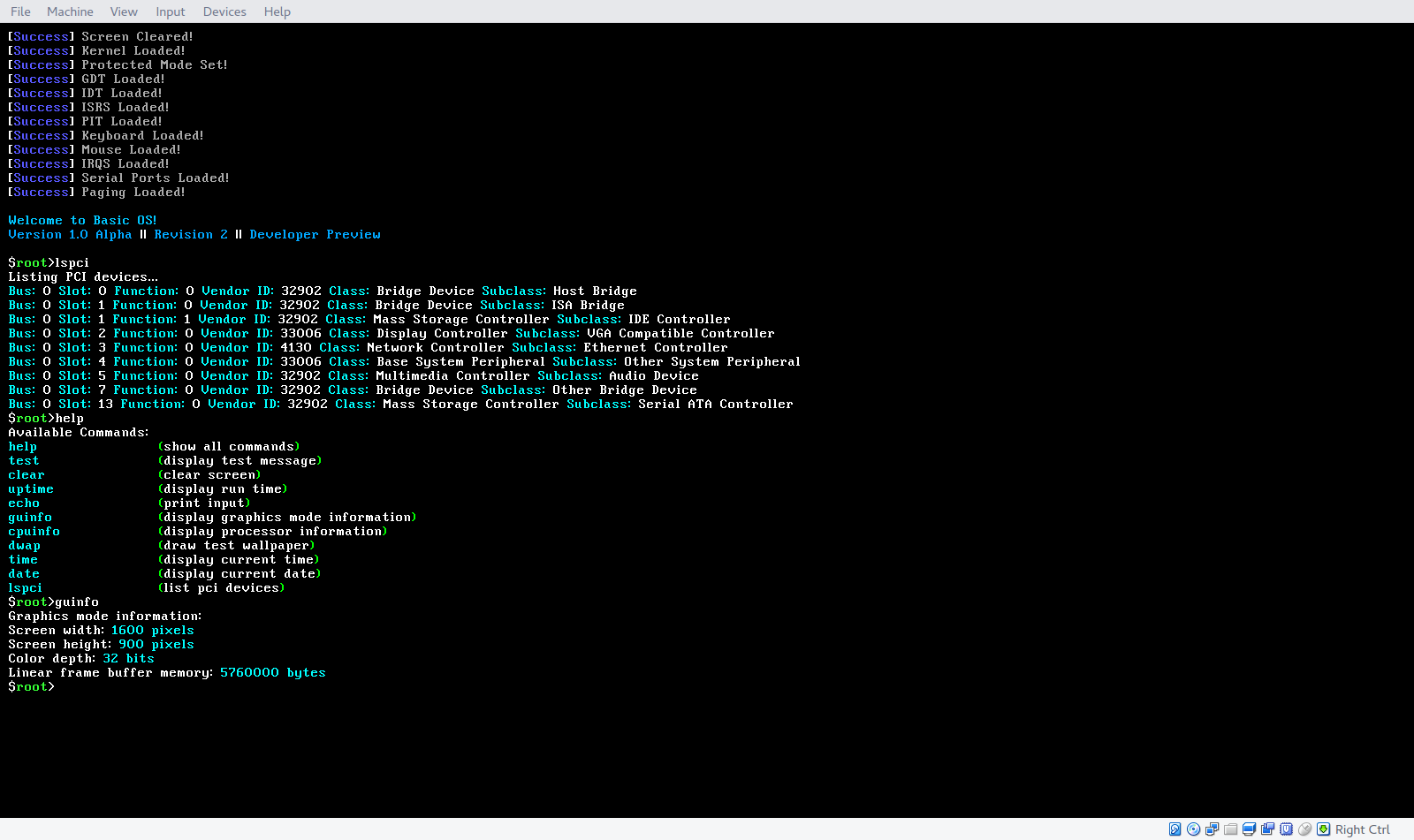Click the hard disk activity icon

click(x=1175, y=829)
